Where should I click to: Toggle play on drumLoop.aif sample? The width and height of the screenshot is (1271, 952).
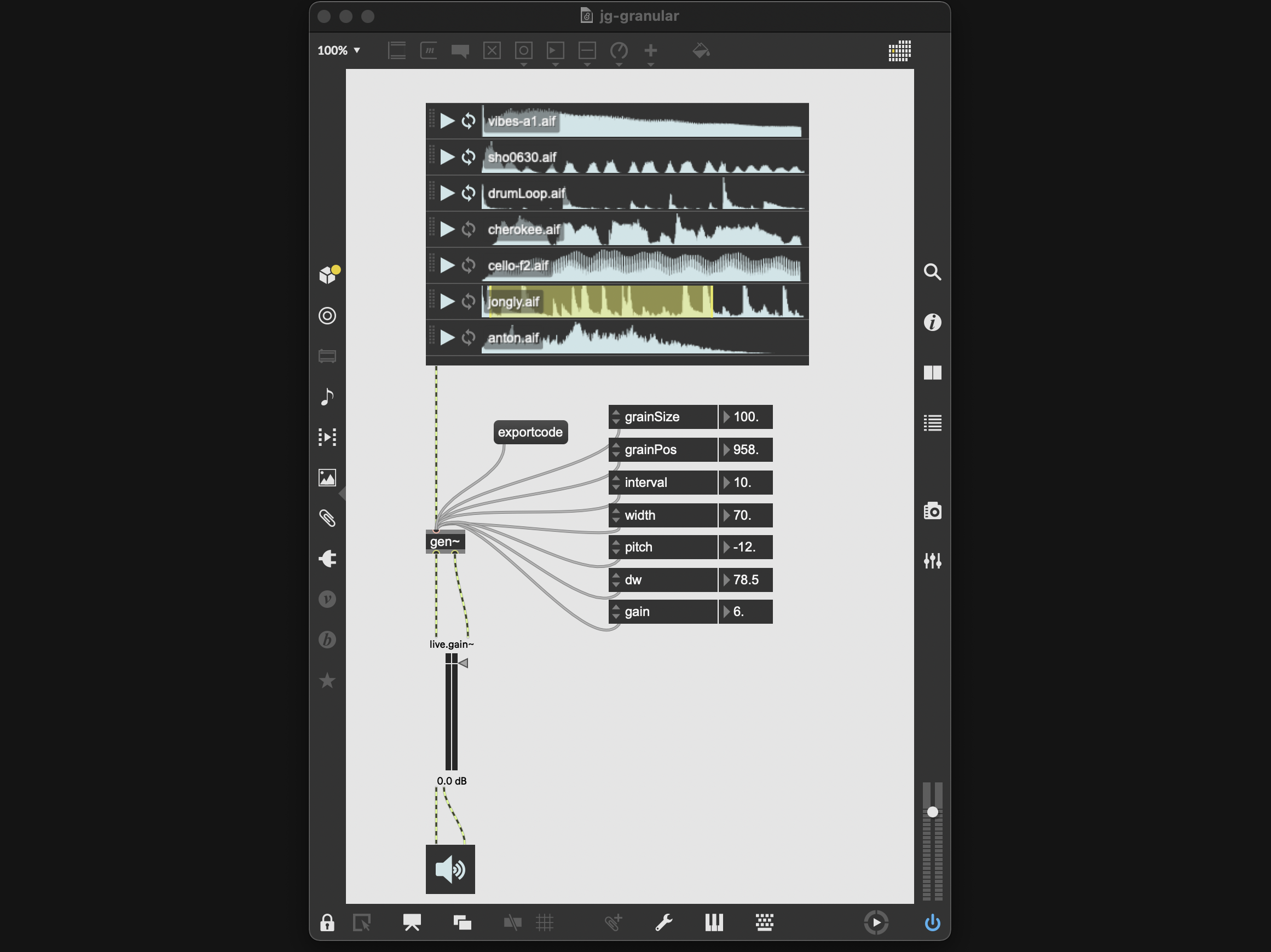click(448, 194)
